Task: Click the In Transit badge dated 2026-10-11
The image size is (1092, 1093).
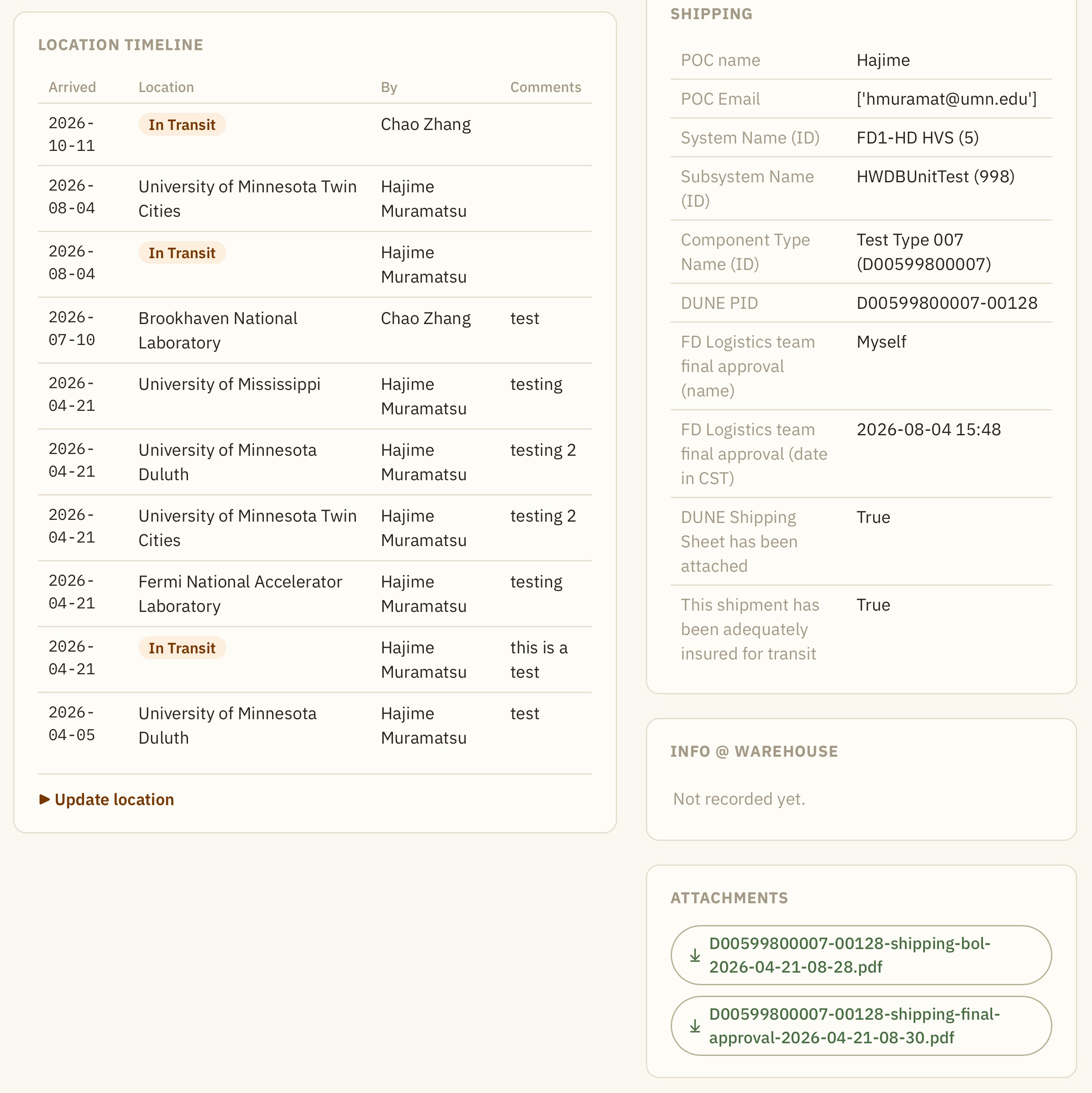Action: 182,124
